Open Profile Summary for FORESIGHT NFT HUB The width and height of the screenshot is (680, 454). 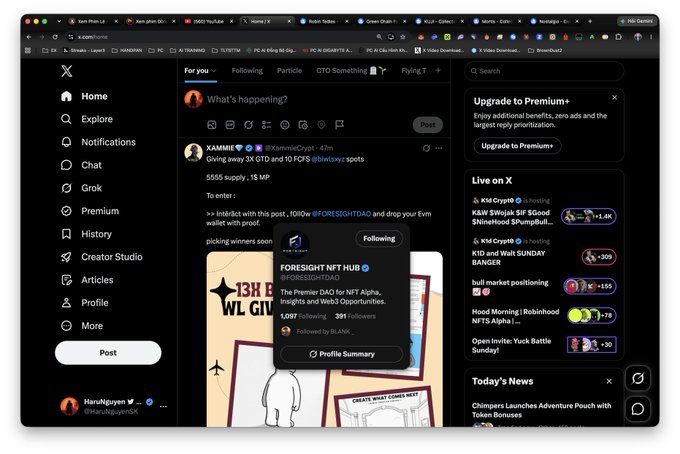click(342, 354)
